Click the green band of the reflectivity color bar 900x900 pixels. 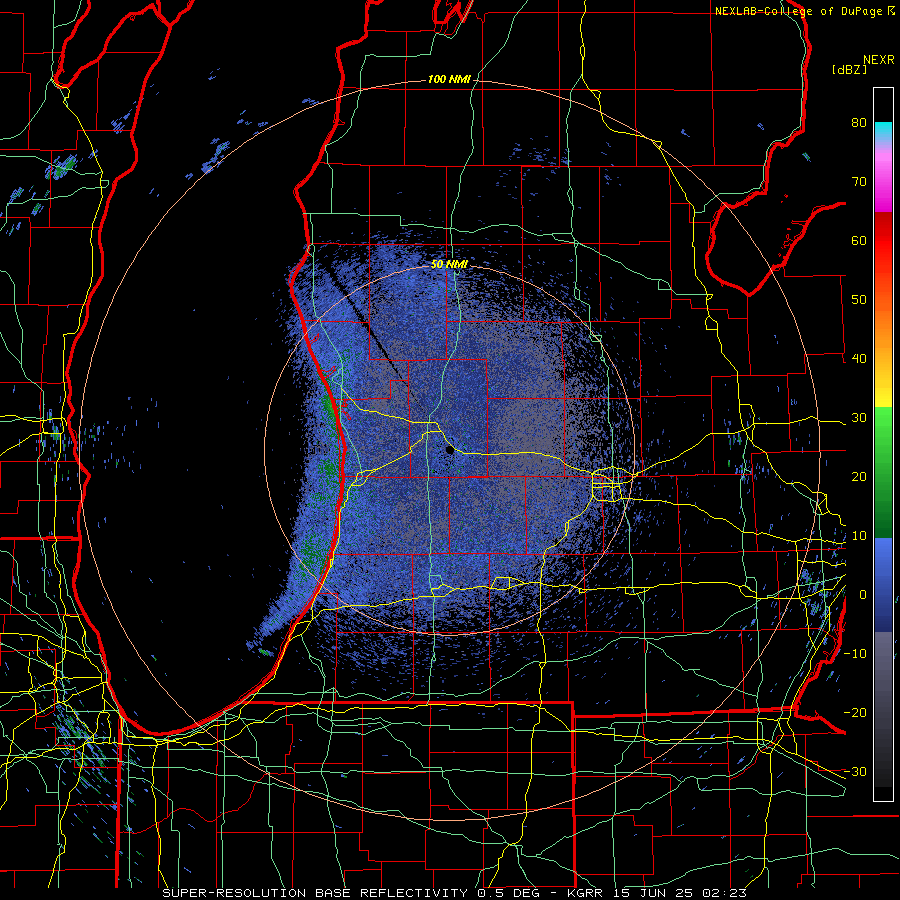pyautogui.click(x=883, y=472)
